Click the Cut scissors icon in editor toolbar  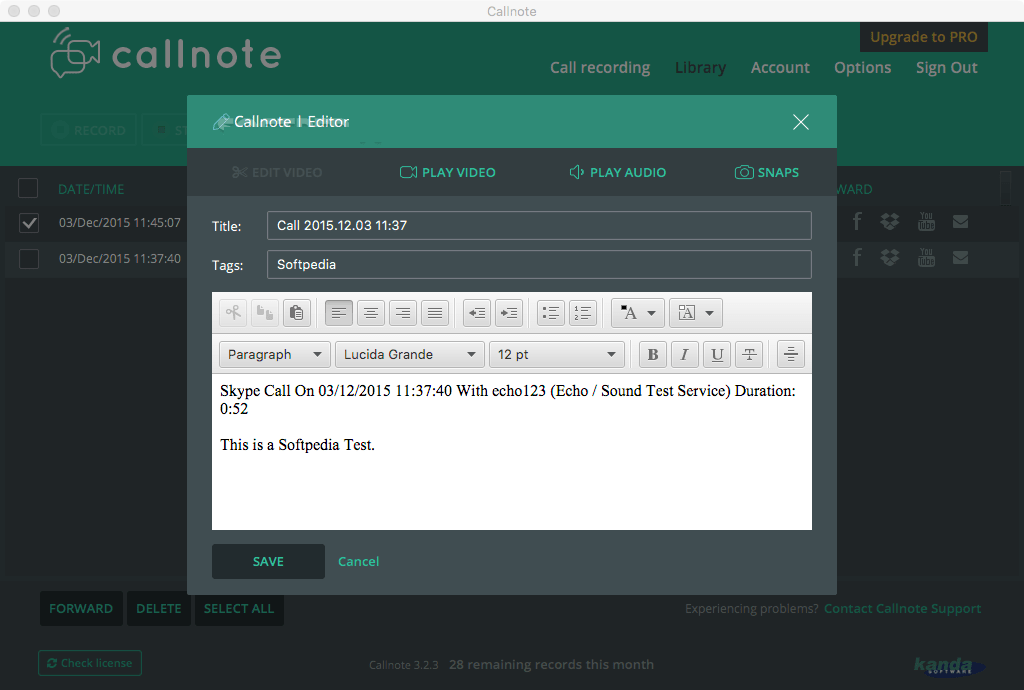[x=233, y=313]
